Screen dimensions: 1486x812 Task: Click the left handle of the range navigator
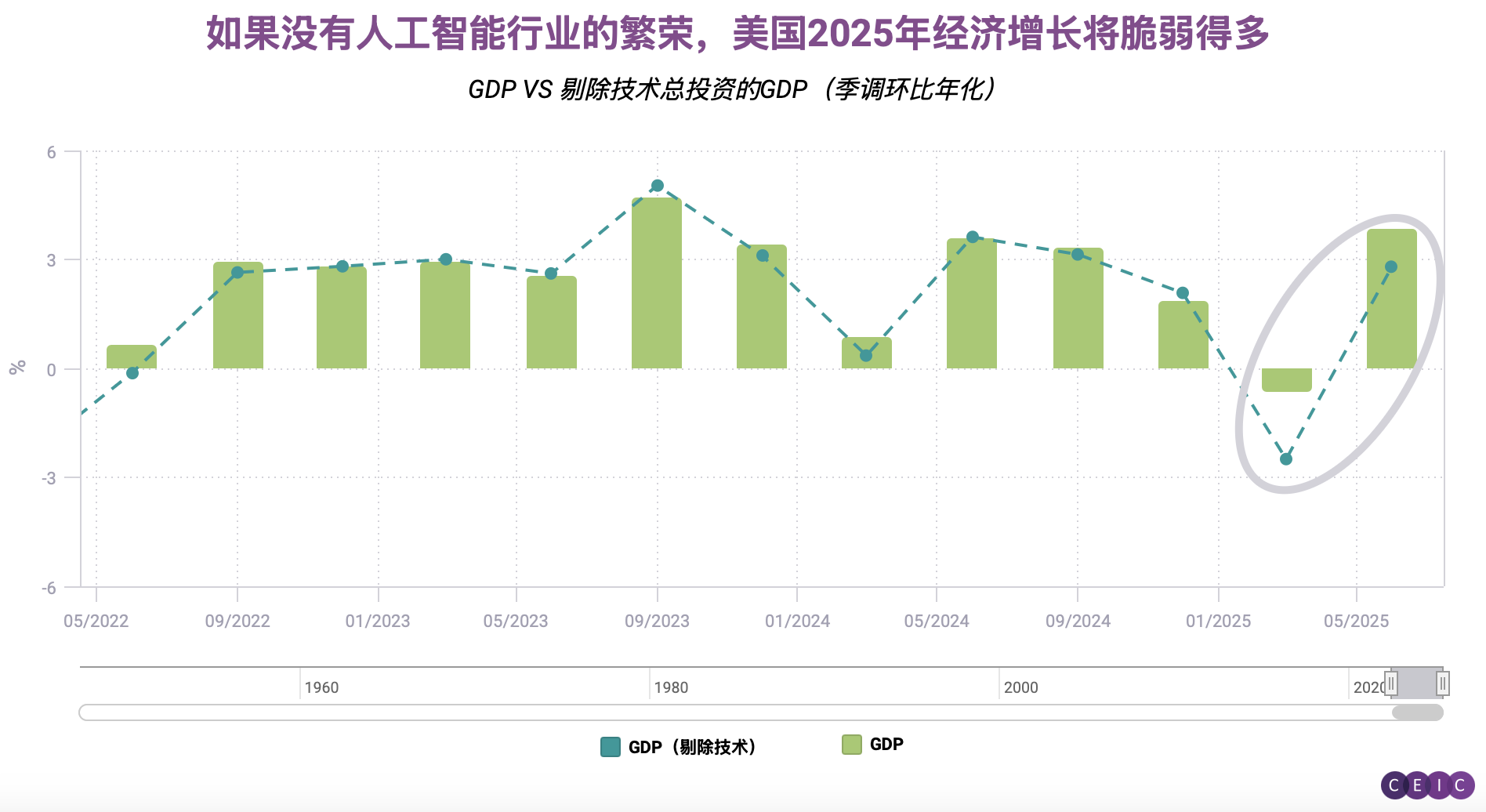click(1391, 683)
